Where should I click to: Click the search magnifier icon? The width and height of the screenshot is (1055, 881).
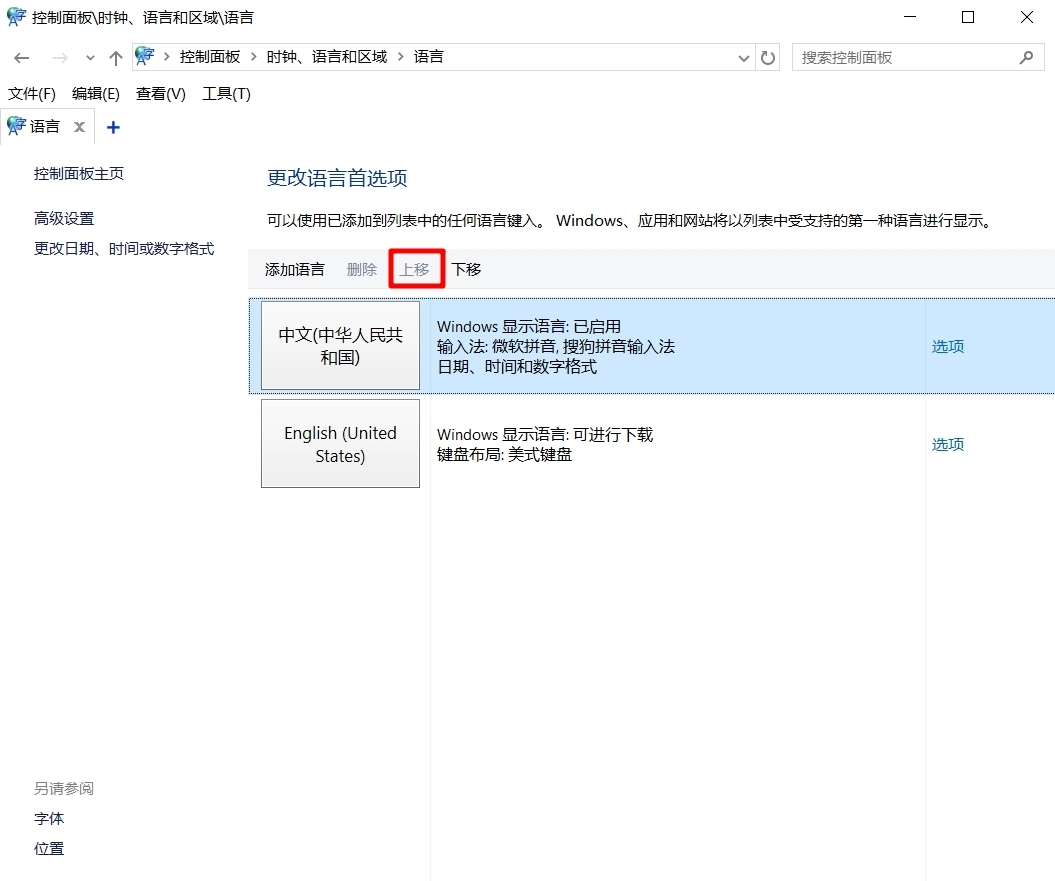click(x=1026, y=57)
